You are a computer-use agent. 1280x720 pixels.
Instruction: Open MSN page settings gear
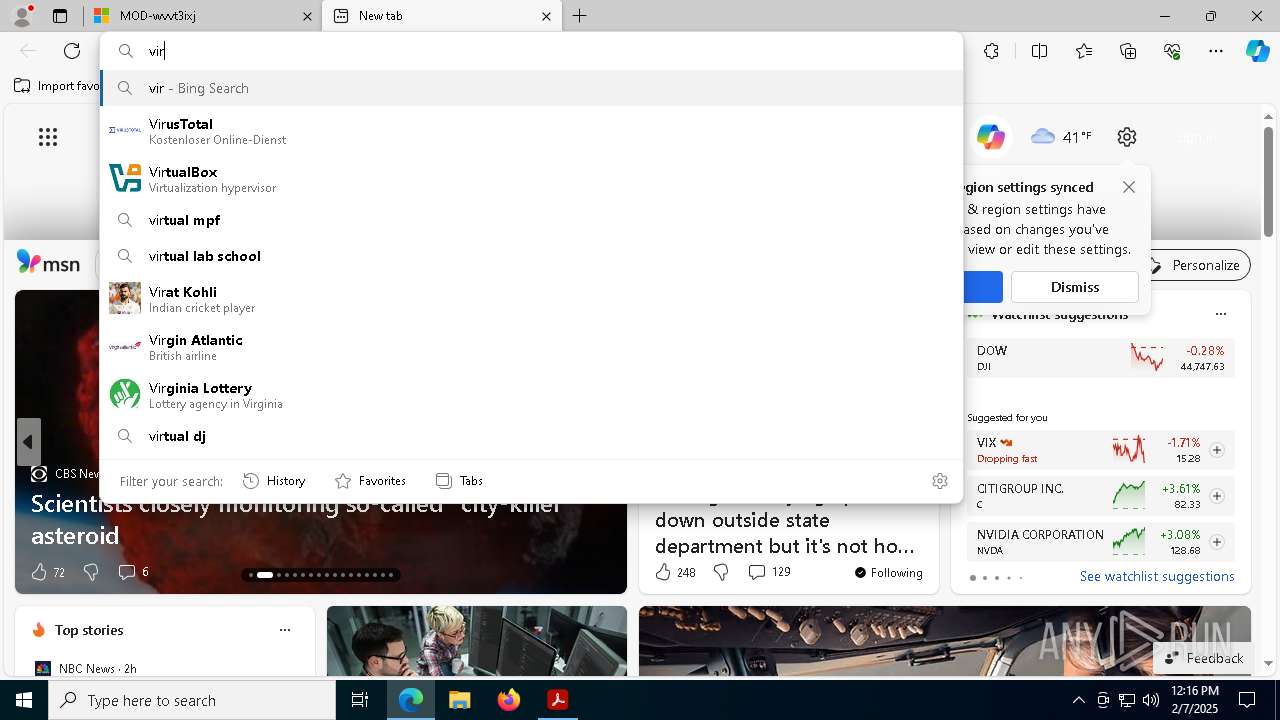pyautogui.click(x=1127, y=137)
